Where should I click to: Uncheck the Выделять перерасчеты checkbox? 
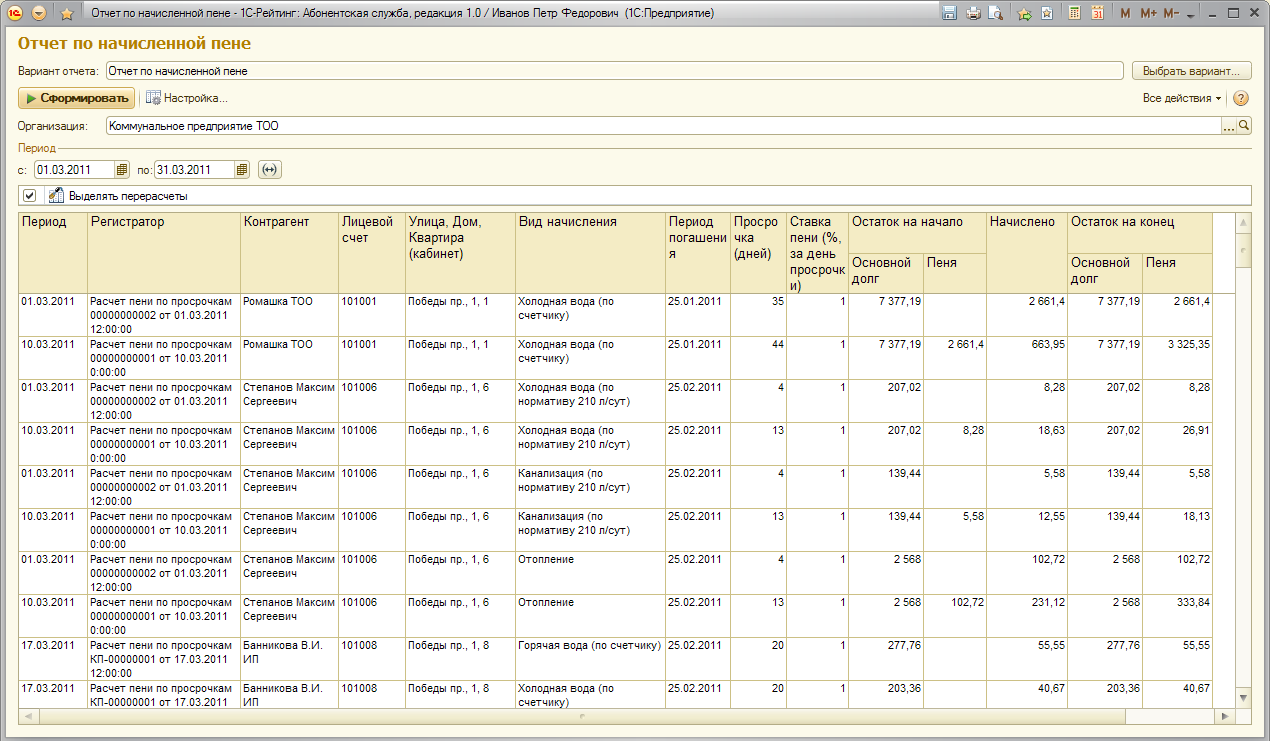(30, 196)
